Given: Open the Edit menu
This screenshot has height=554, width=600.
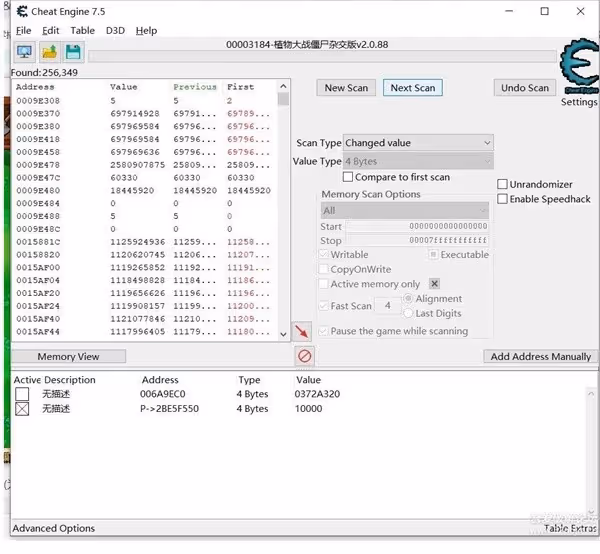Looking at the screenshot, I should [51, 31].
